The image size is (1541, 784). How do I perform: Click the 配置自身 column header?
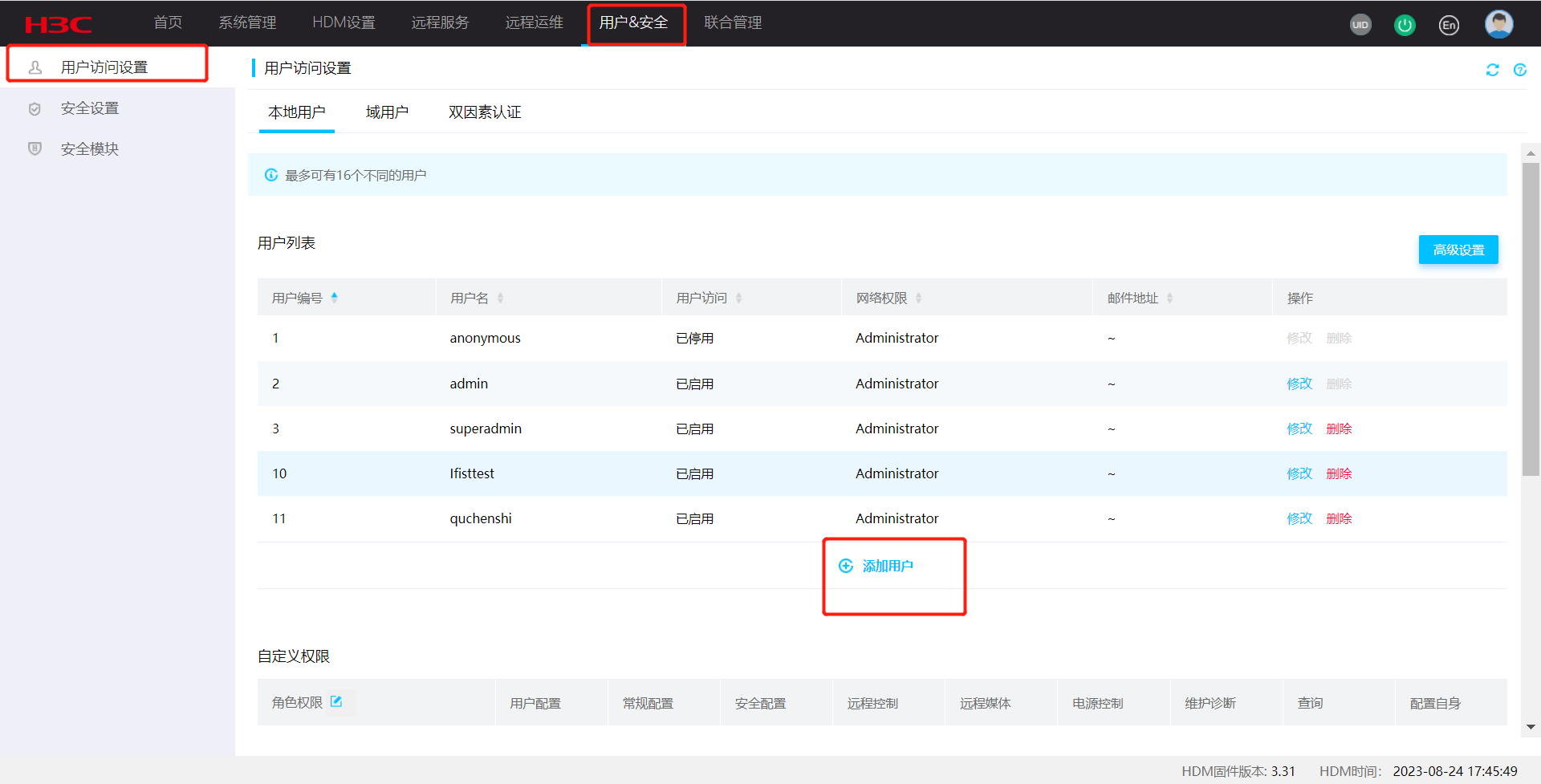coord(1435,703)
